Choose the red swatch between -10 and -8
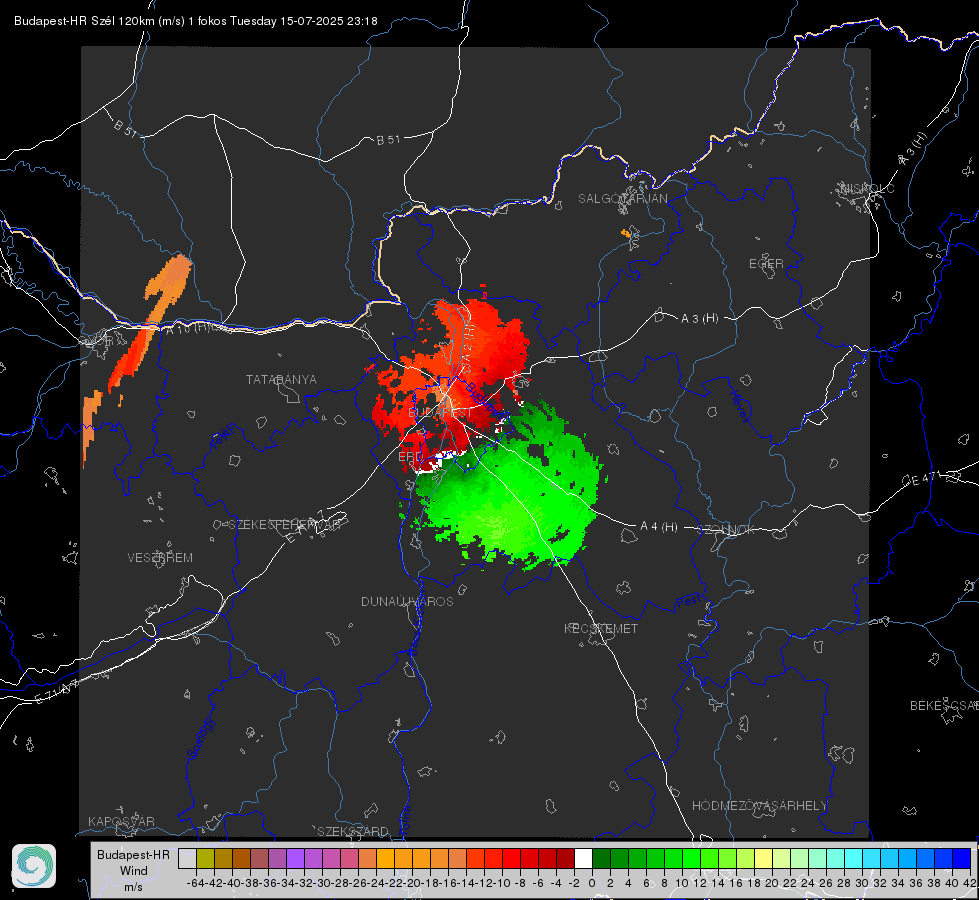Image resolution: width=979 pixels, height=900 pixels. 511,858
